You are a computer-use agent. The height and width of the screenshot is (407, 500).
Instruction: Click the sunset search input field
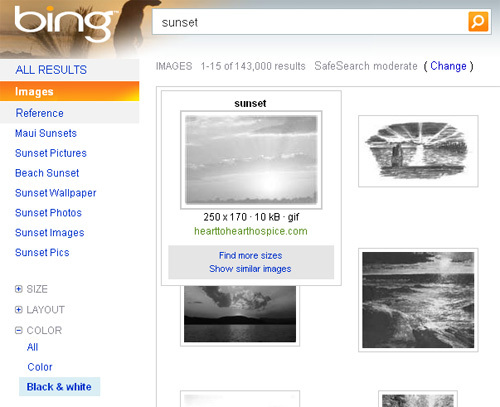(310, 22)
